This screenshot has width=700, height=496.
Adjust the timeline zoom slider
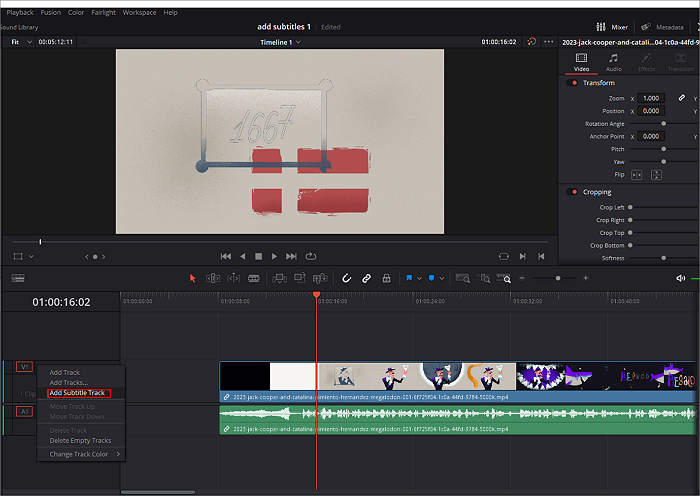pos(558,278)
